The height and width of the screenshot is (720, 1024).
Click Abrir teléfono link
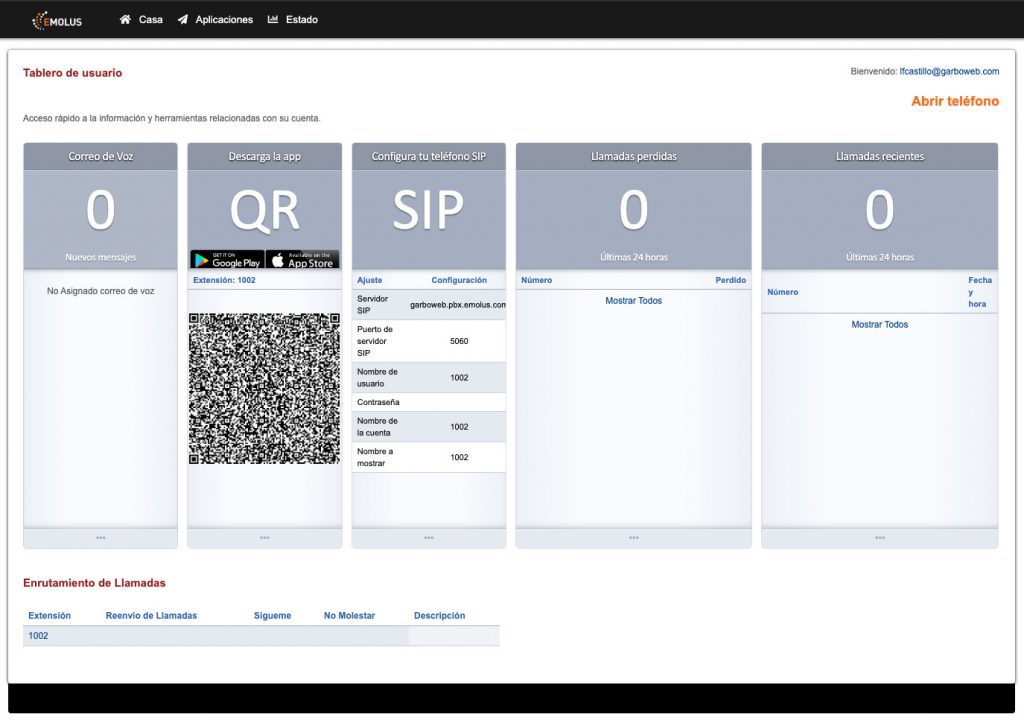click(x=955, y=101)
